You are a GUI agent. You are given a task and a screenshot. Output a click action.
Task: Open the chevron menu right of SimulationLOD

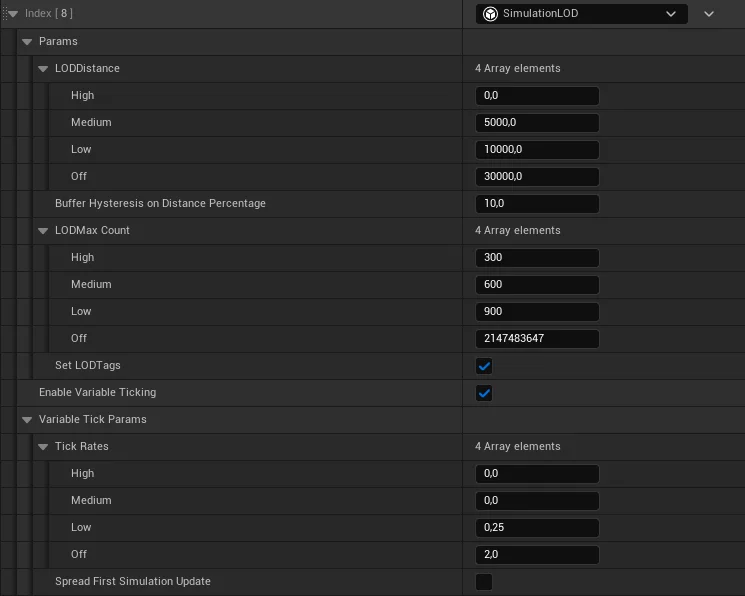(709, 14)
